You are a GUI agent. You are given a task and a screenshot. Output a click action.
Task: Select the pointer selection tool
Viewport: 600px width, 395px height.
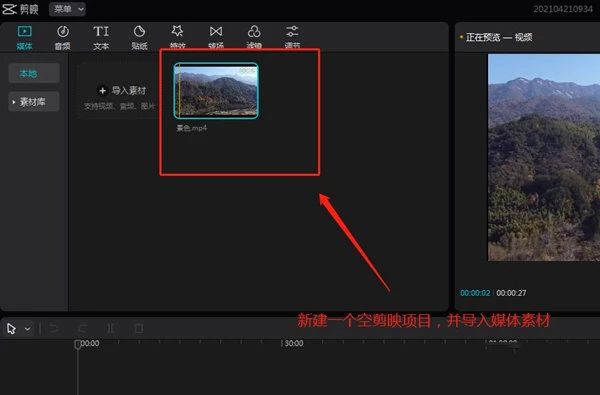11,328
